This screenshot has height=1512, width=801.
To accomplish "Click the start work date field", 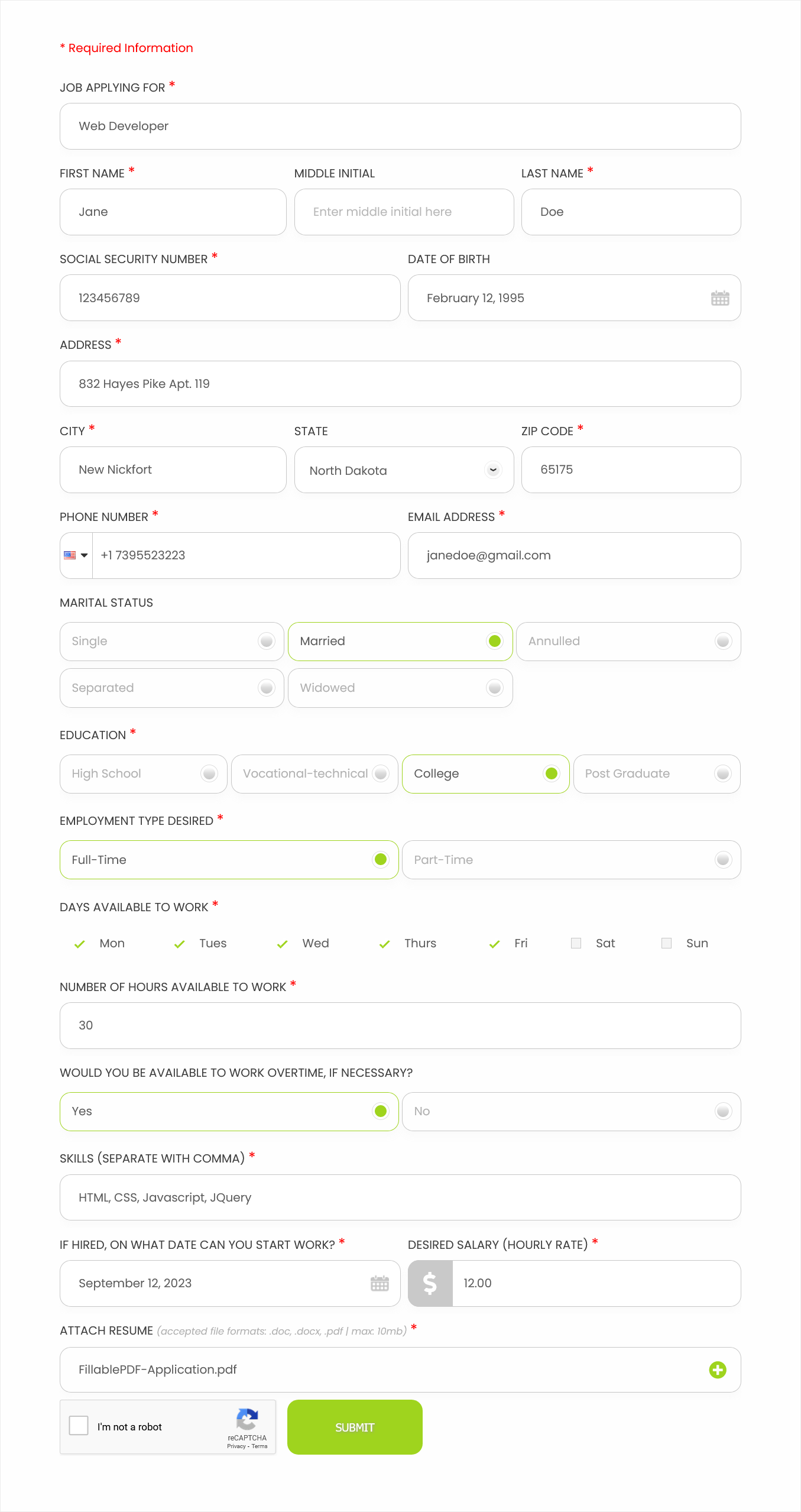I will [230, 1284].
